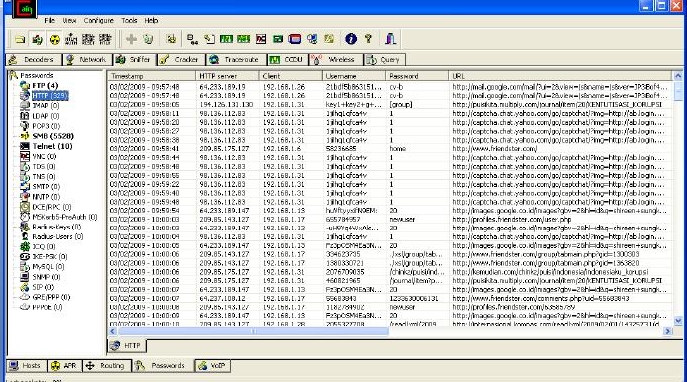Toggle the Start/Stop APR radiation icon
Image resolution: width=687 pixels, height=382 pixels.
(x=55, y=39)
